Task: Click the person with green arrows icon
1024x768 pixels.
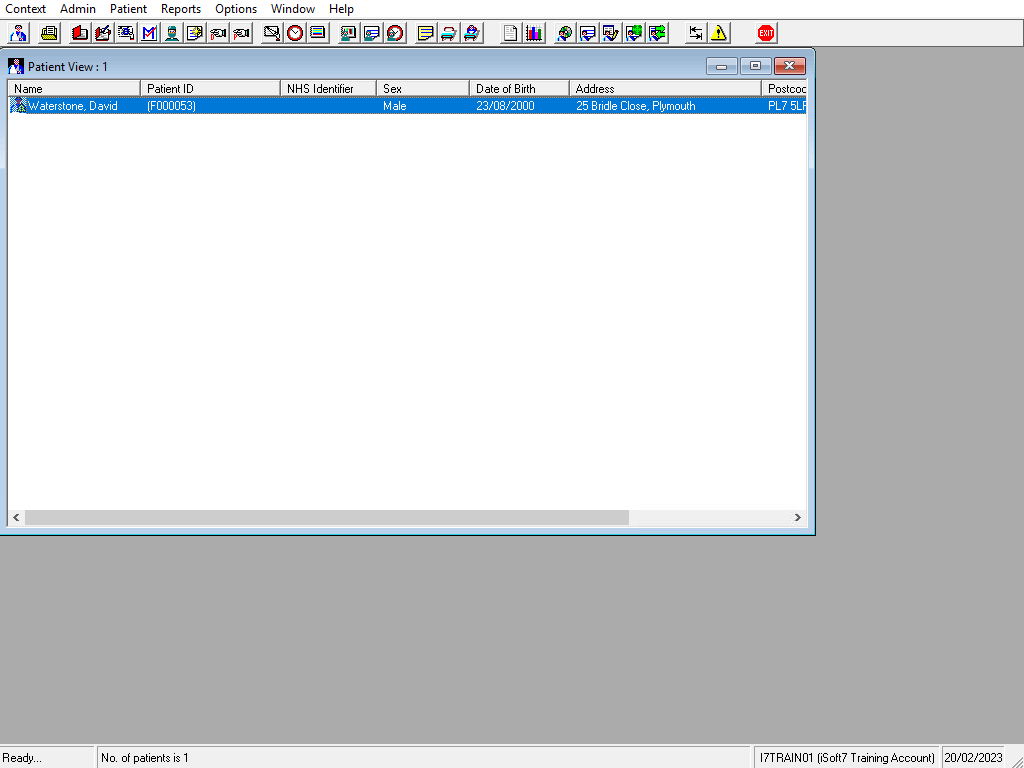Action: (656, 33)
